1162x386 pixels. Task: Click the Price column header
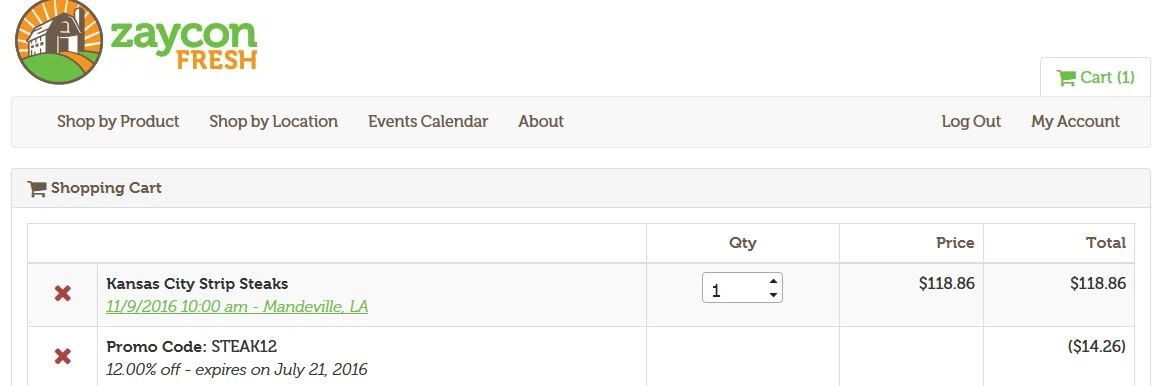[x=955, y=243]
